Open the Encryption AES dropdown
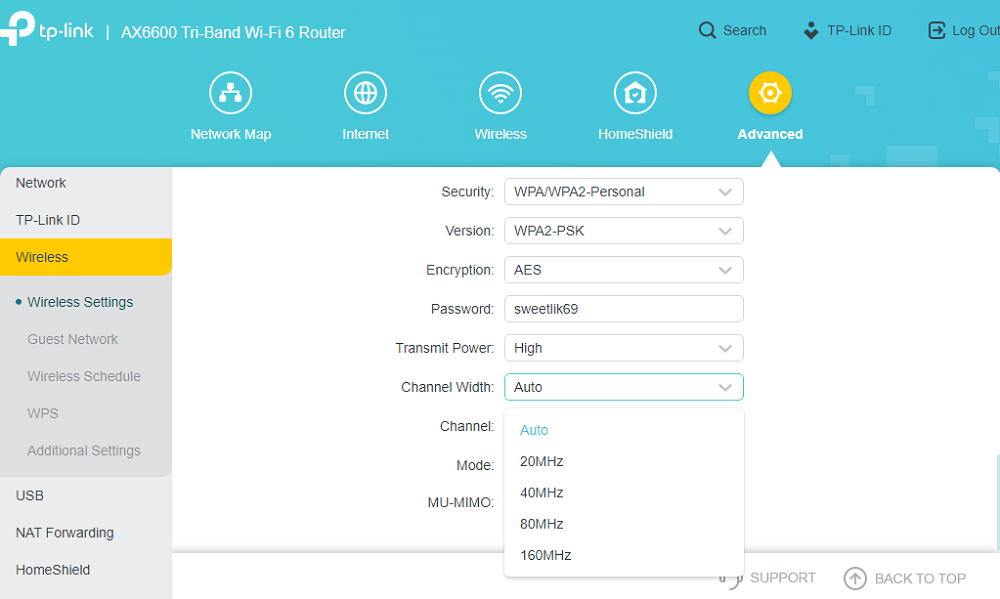The height and width of the screenshot is (599, 1000). [x=624, y=270]
